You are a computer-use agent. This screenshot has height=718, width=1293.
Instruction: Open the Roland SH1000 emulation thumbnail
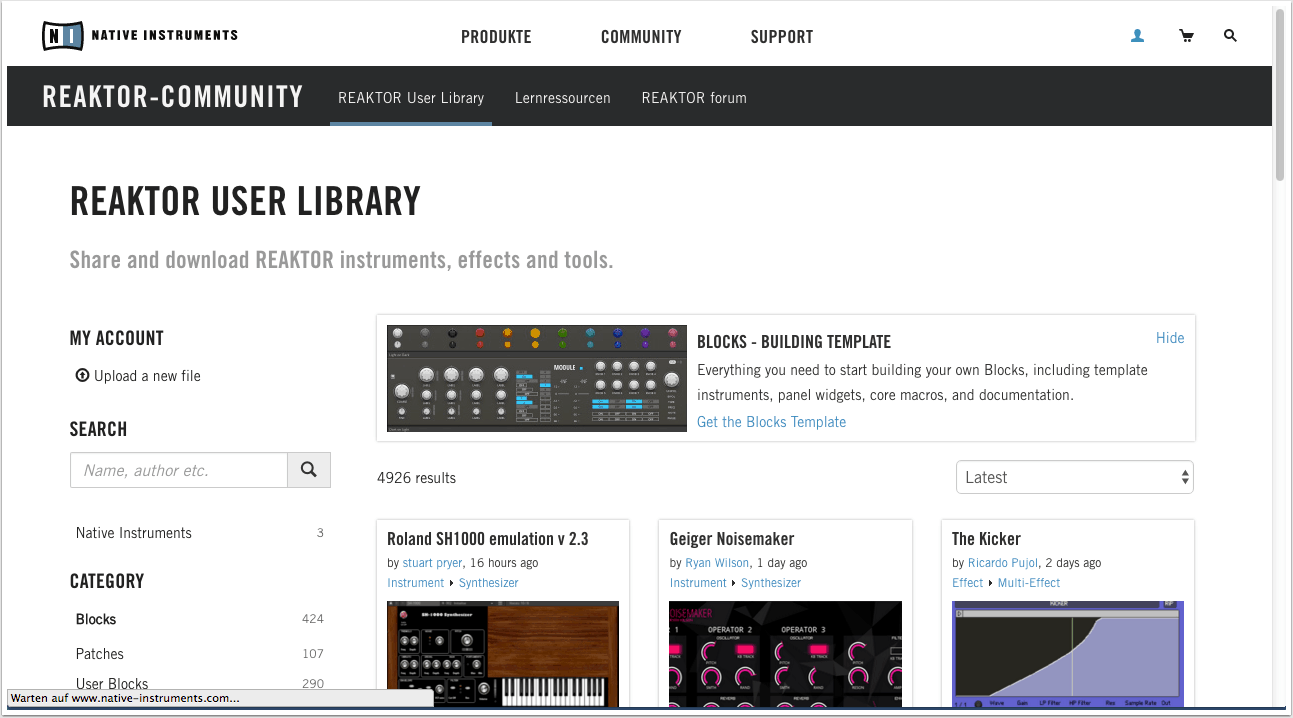(502, 654)
